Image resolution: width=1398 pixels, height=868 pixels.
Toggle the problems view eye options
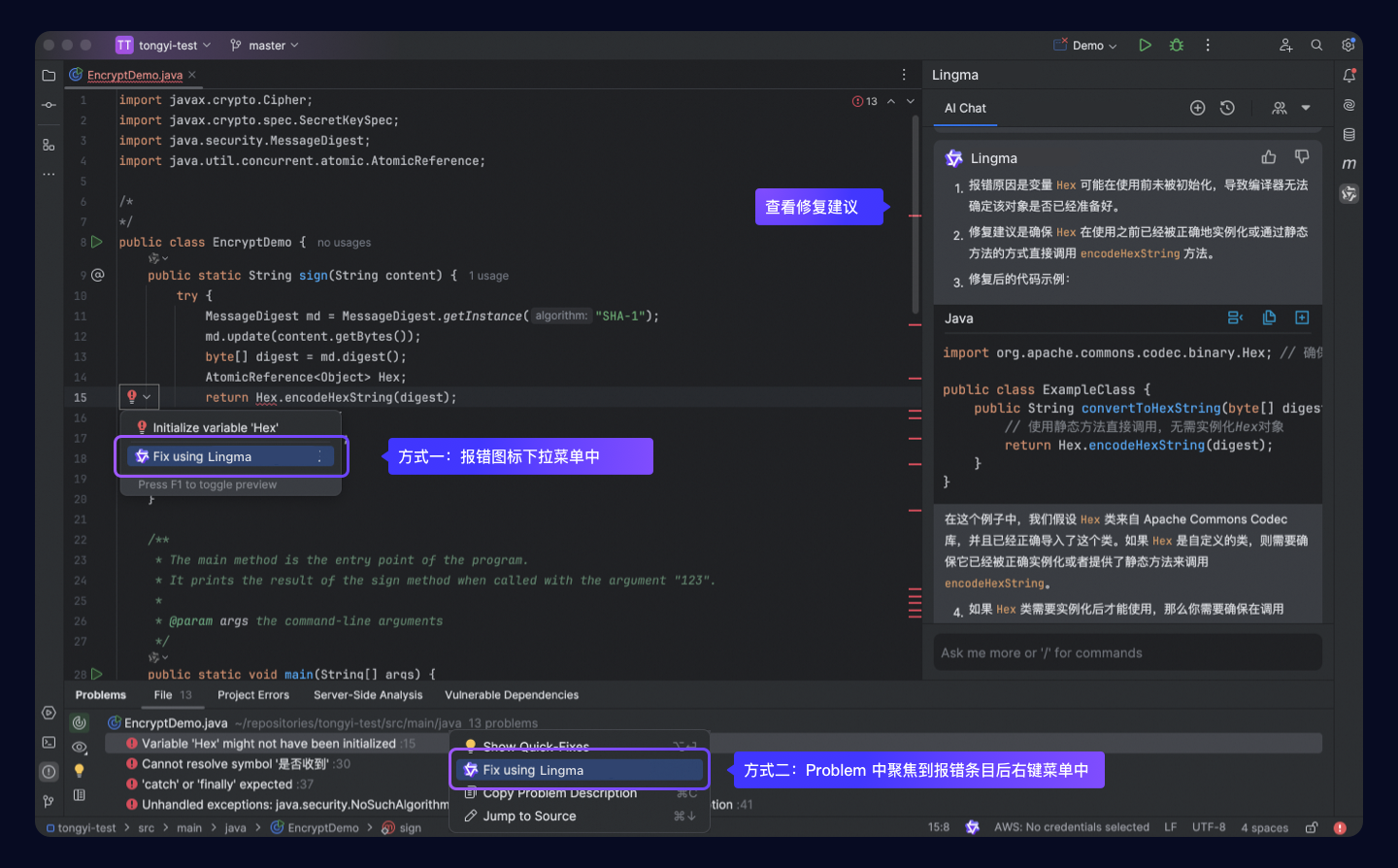click(80, 747)
